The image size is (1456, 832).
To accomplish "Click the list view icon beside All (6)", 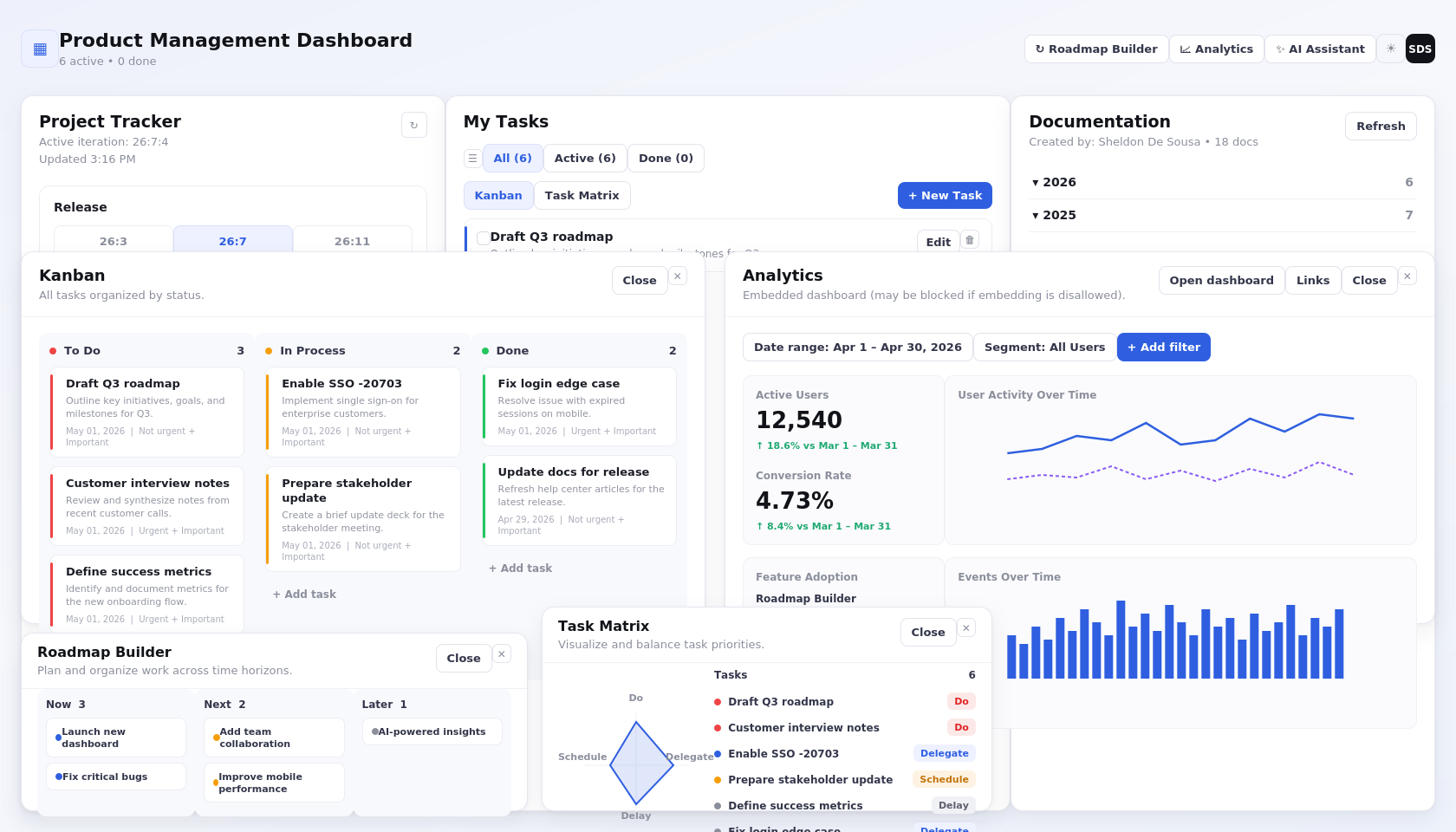I will coord(472,159).
